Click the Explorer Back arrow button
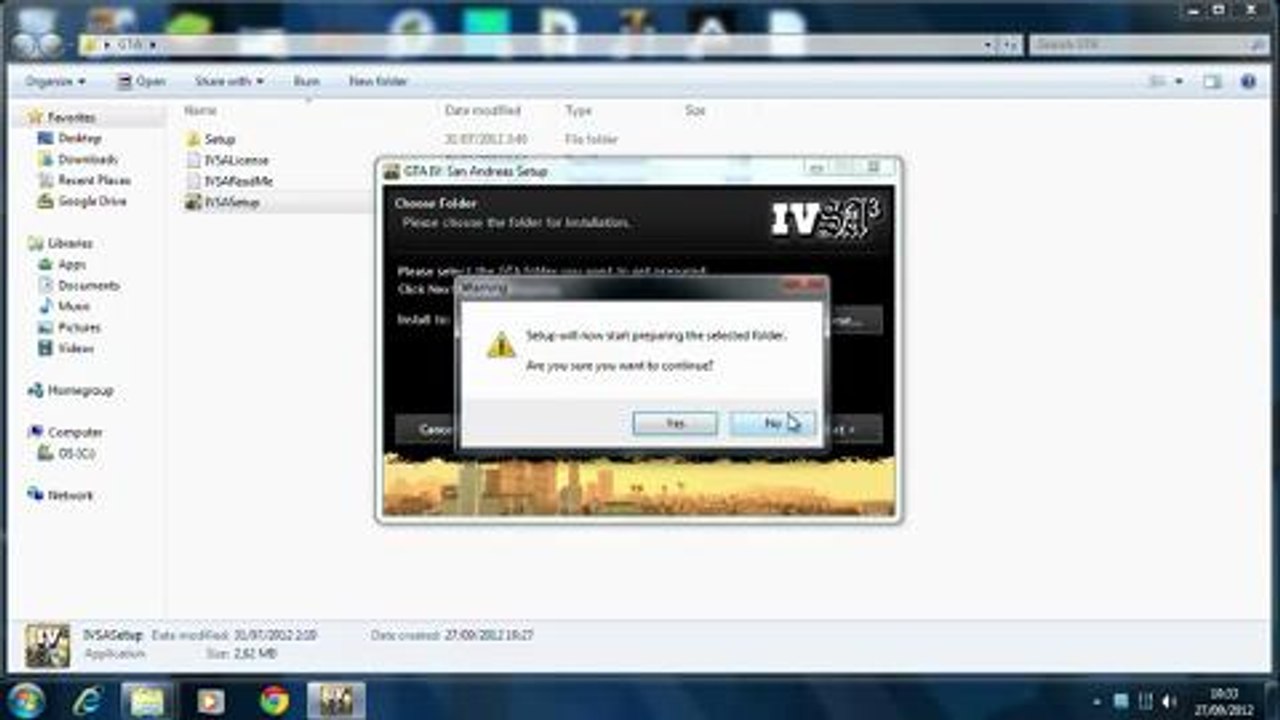Screen dimensions: 1280x720 click(x=23, y=45)
